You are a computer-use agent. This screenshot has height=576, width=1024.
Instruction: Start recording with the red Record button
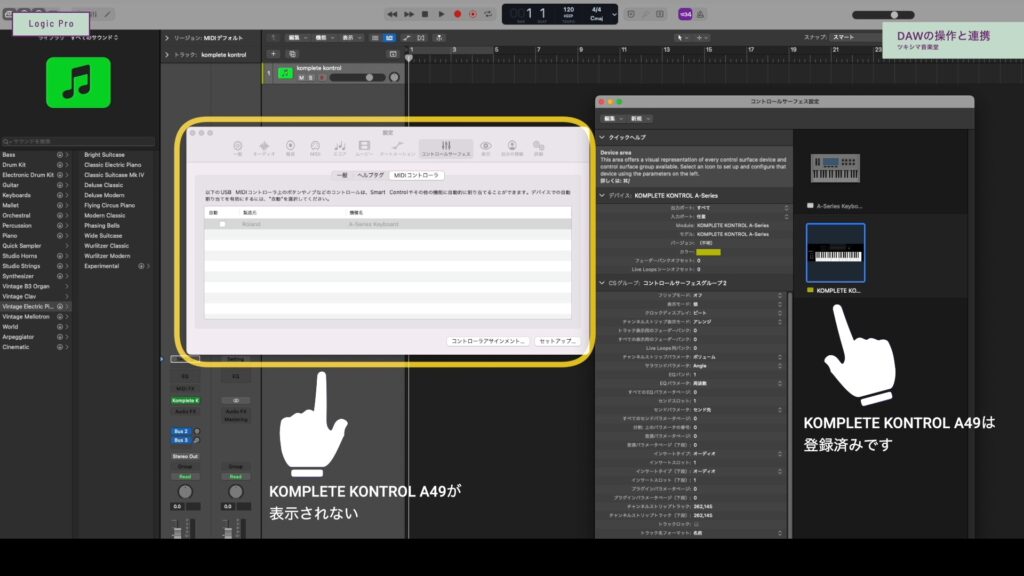[x=457, y=14]
